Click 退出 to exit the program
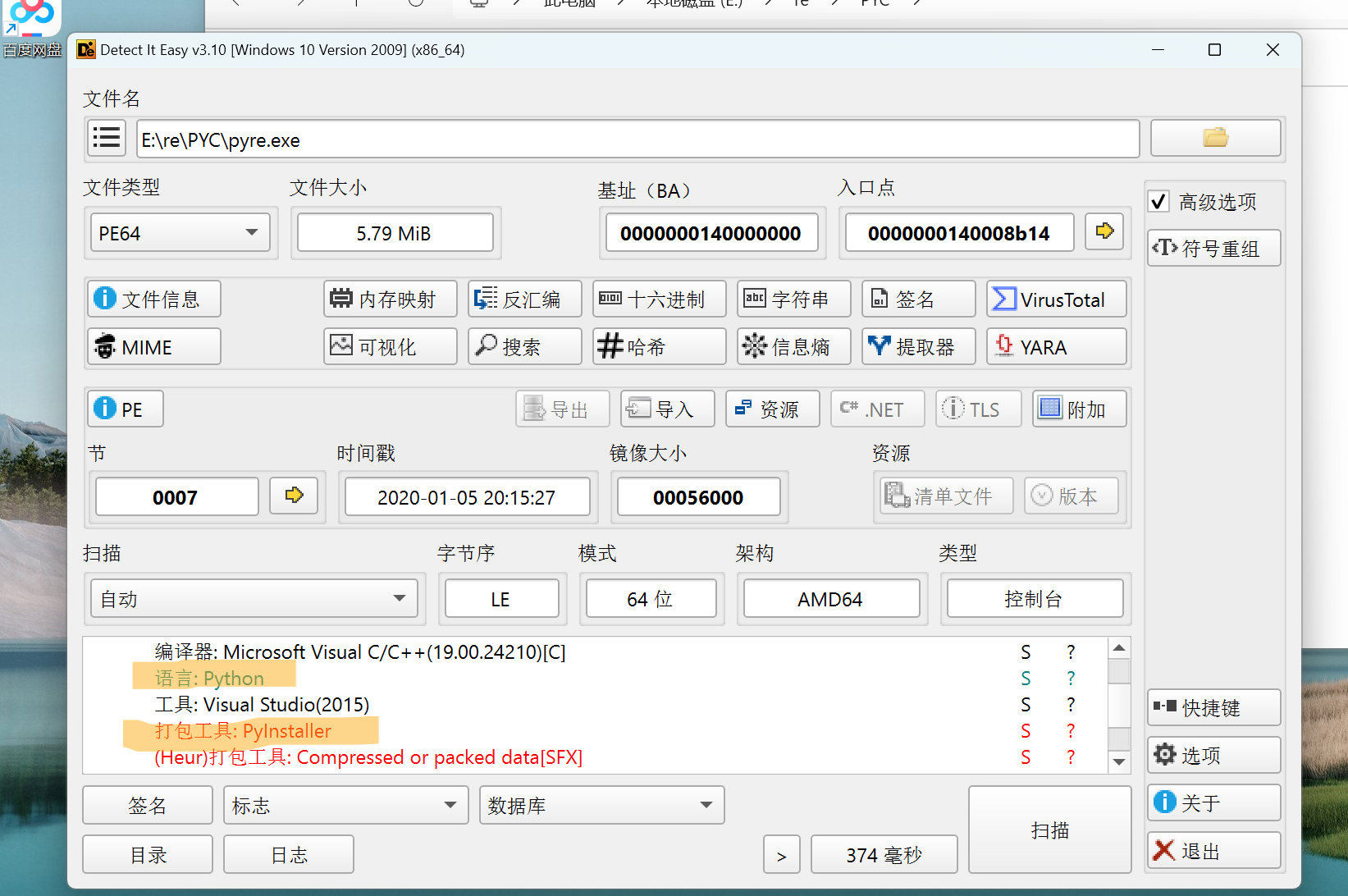This screenshot has height=896, width=1348. (x=1214, y=850)
